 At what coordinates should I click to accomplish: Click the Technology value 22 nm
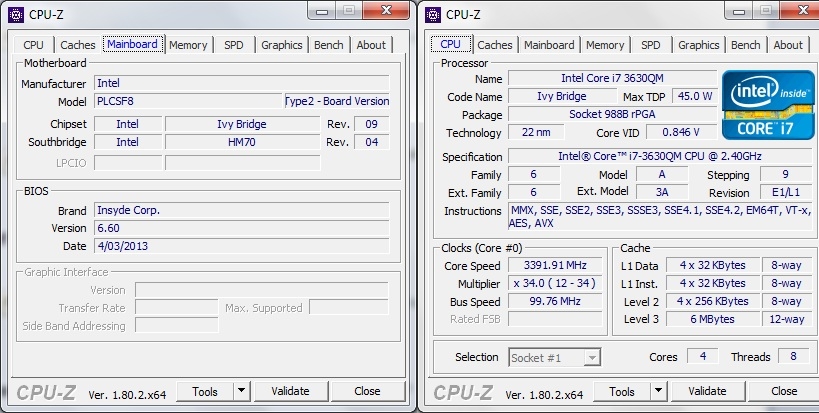click(536, 132)
